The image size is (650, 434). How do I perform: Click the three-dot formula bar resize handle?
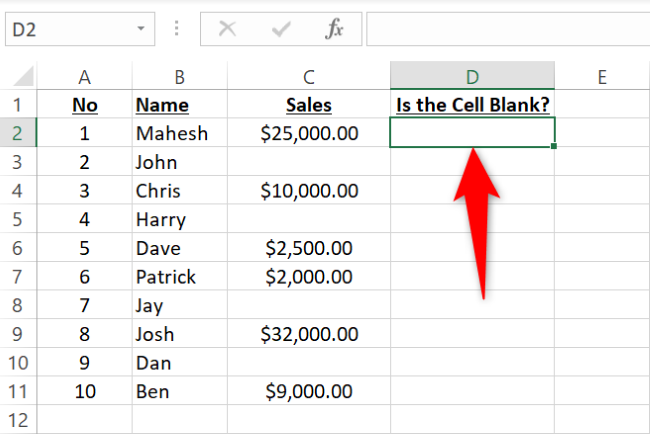click(177, 29)
